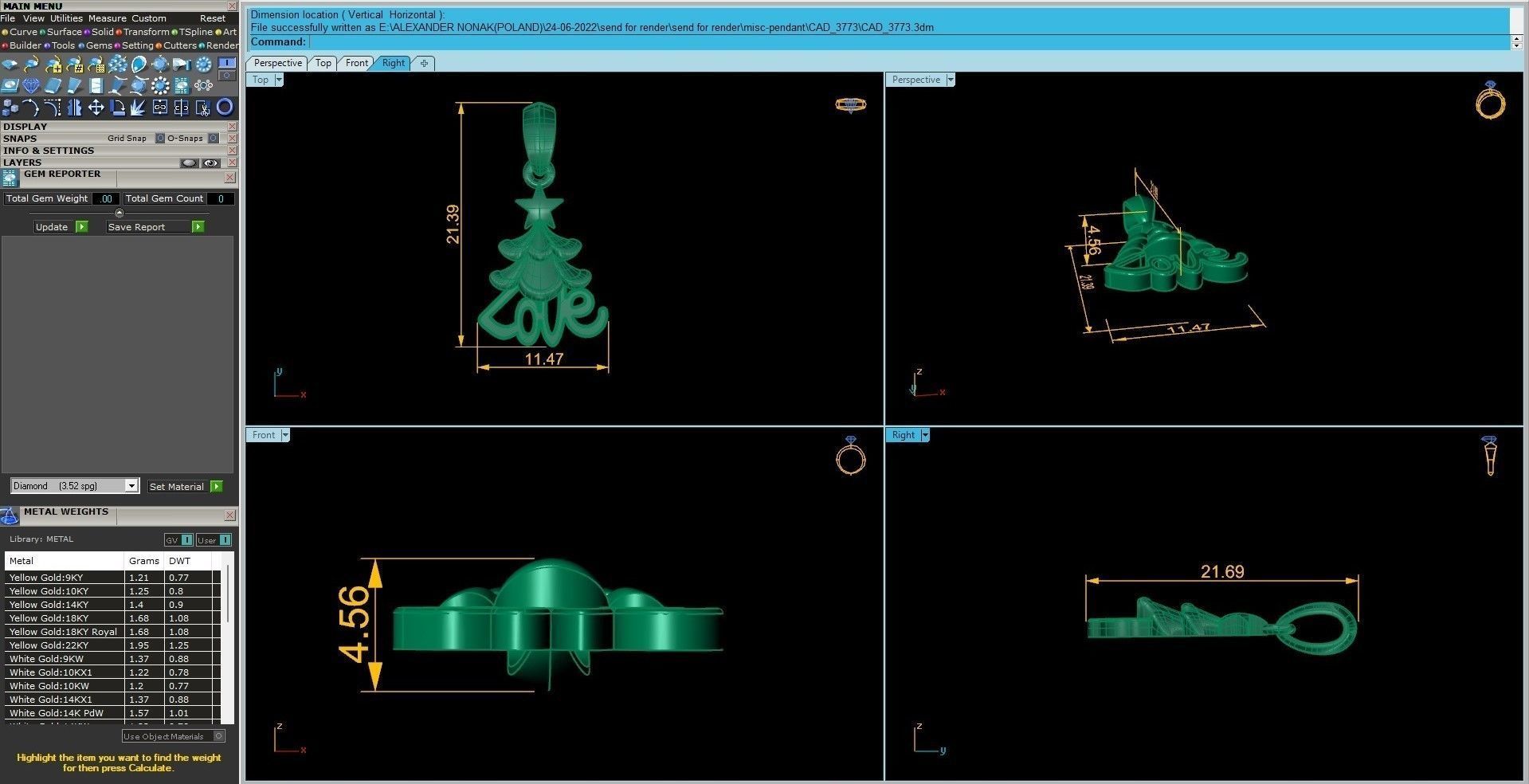The height and width of the screenshot is (784, 1529).
Task: Click the Command input field
Action: pos(908,42)
